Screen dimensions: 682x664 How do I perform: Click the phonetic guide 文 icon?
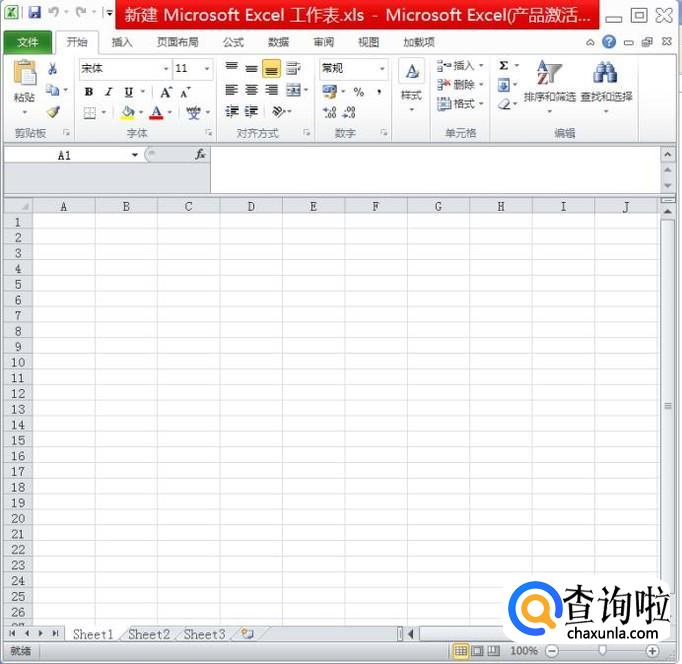tap(193, 113)
